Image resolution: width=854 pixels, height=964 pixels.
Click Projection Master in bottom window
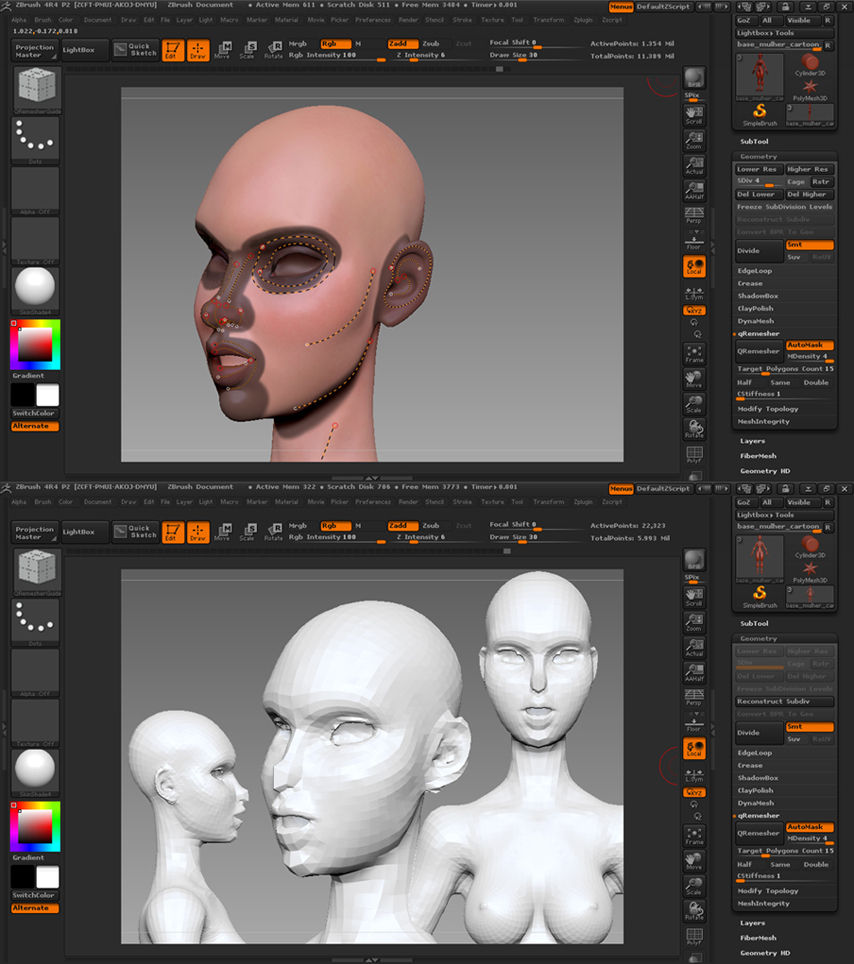[x=34, y=532]
